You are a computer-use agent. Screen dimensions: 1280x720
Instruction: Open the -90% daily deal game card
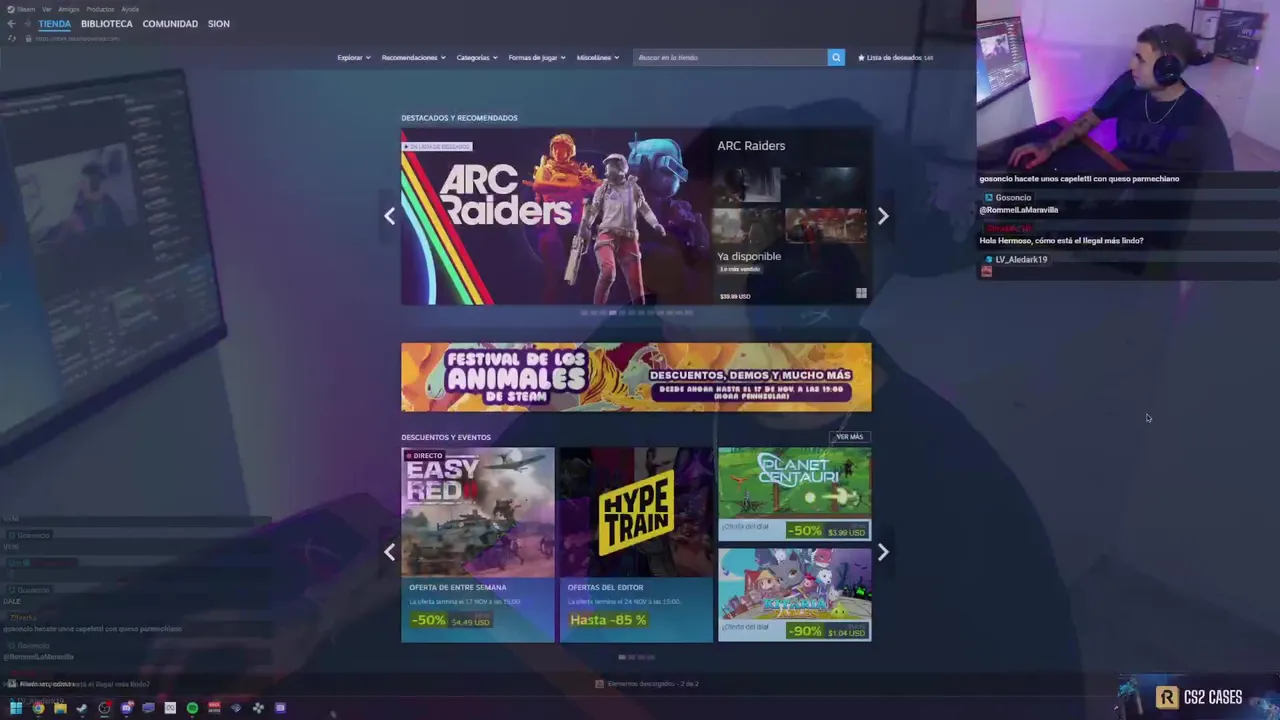tap(794, 594)
